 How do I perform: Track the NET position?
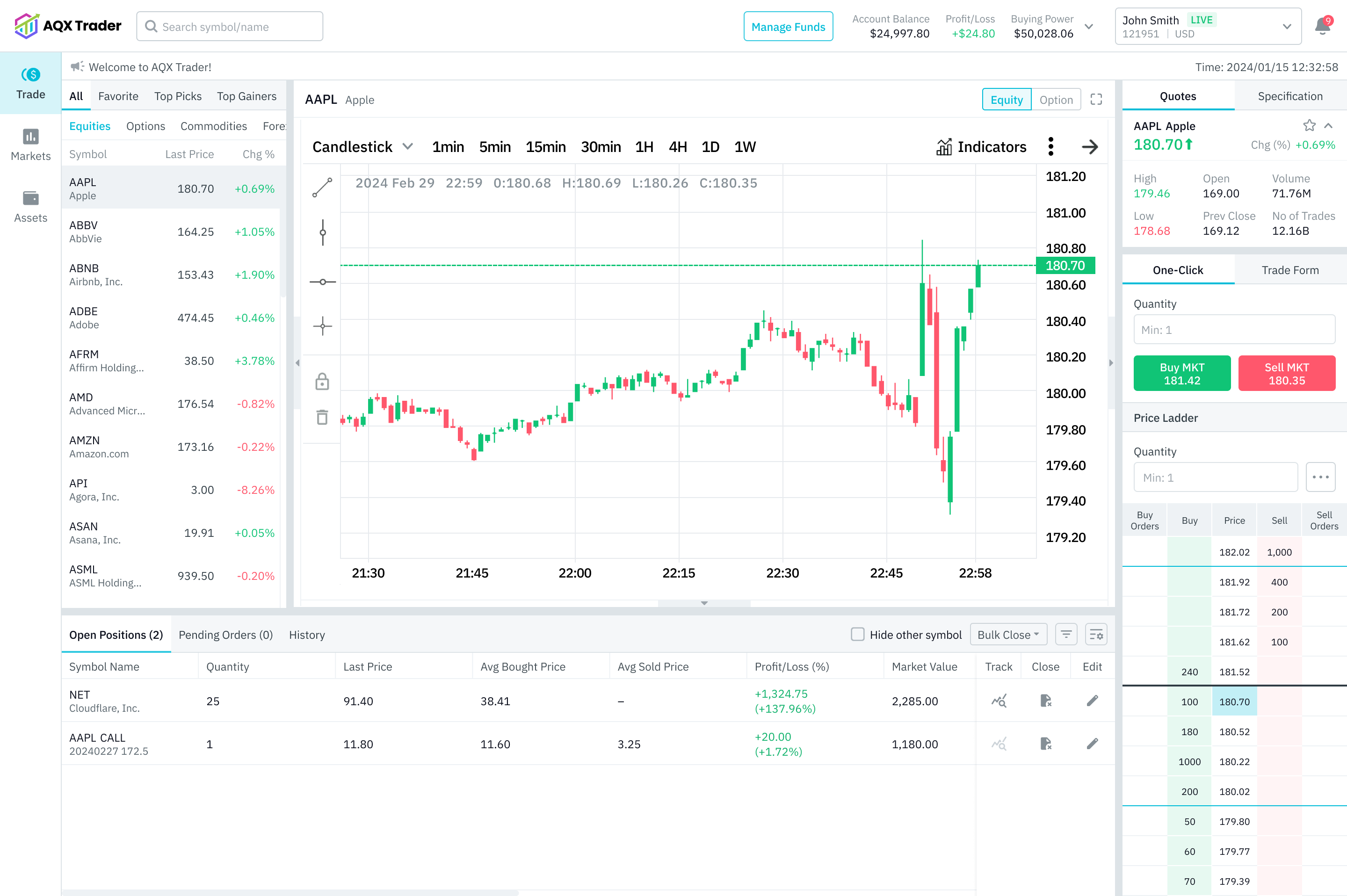point(999,701)
